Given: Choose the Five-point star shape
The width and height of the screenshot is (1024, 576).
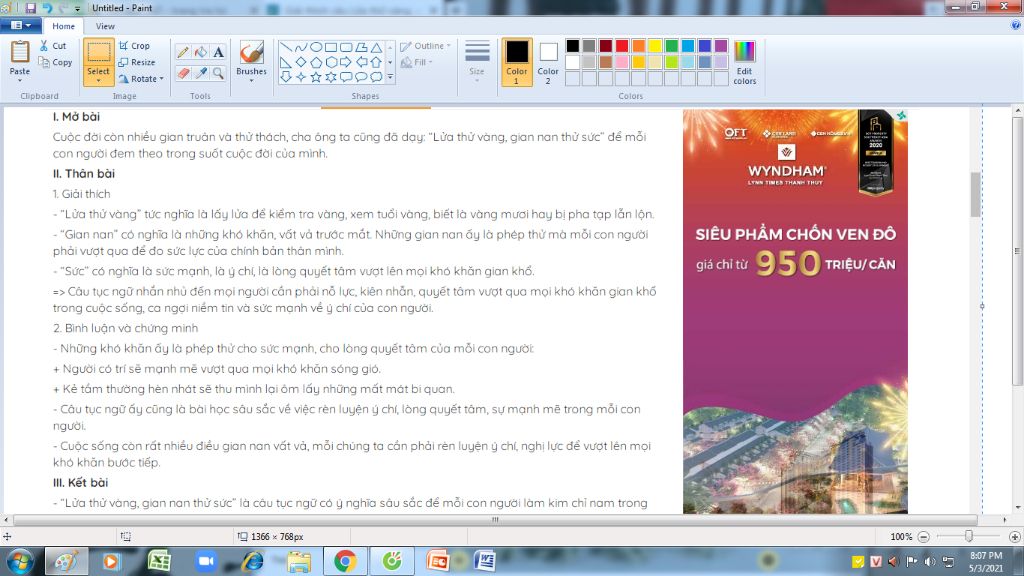Looking at the screenshot, I should click(x=316, y=77).
